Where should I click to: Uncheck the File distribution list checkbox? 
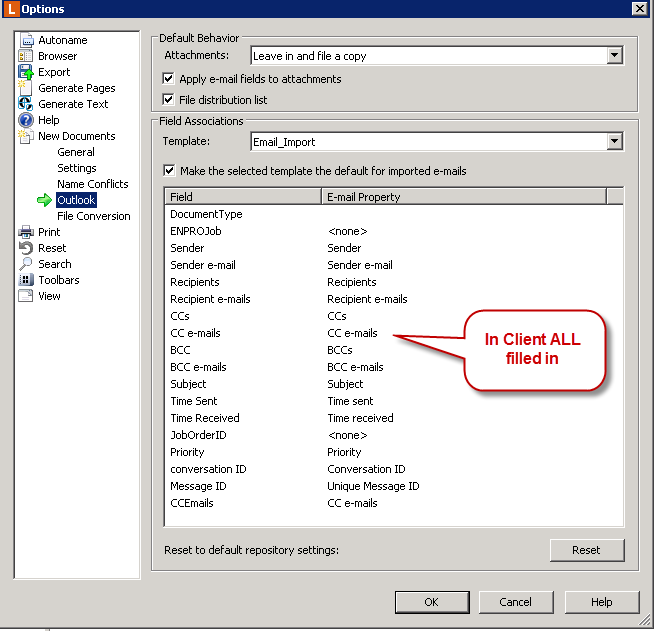(169, 100)
